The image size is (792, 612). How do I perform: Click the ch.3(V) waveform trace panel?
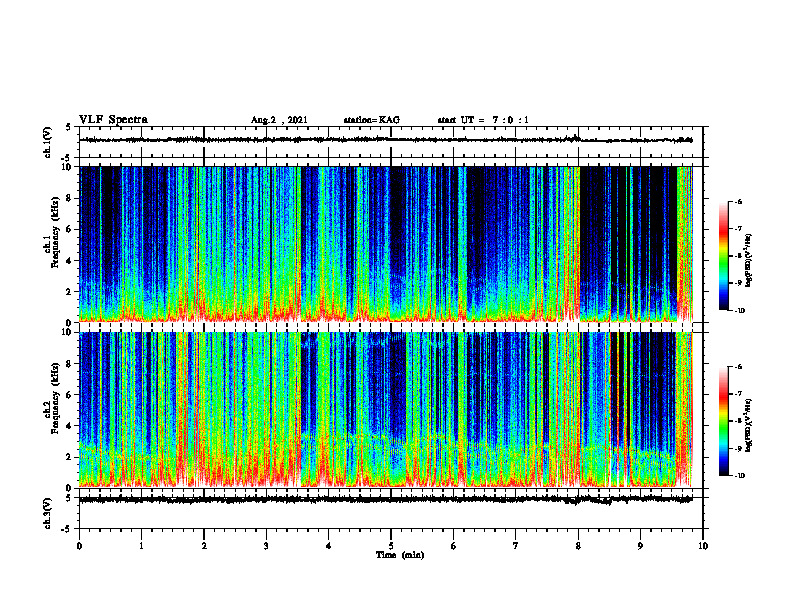pyautogui.click(x=391, y=513)
